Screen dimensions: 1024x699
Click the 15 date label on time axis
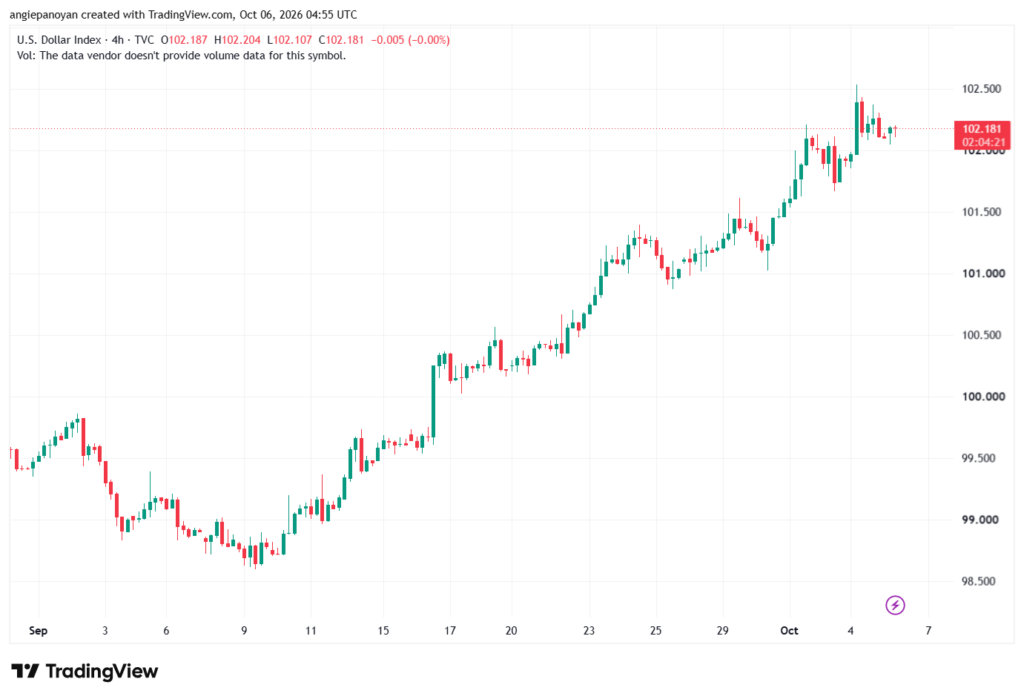point(383,630)
